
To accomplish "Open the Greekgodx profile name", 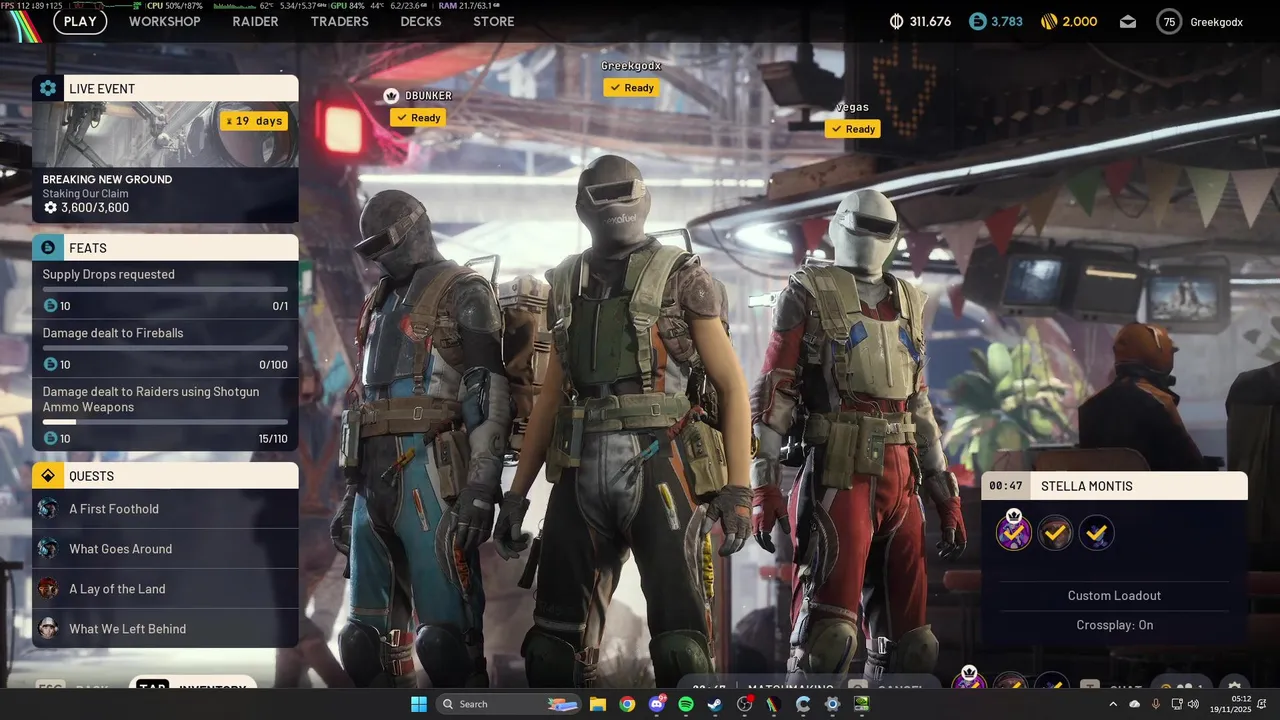I will (x=1217, y=22).
